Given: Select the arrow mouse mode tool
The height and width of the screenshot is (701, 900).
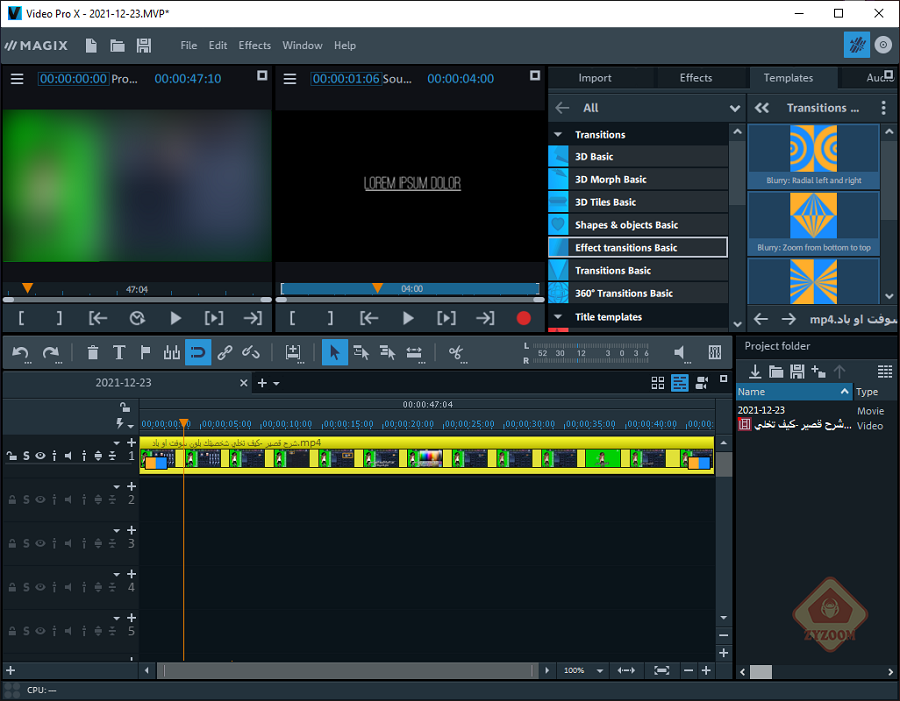Looking at the screenshot, I should click(x=335, y=353).
